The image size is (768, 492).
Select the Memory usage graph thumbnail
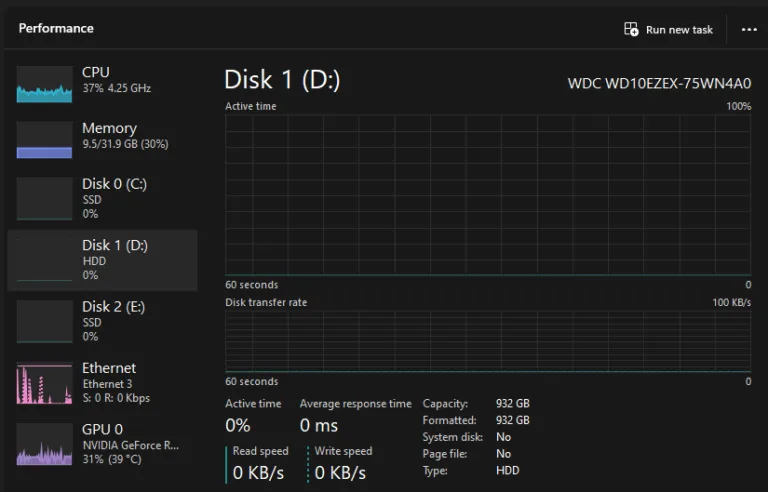pos(44,140)
